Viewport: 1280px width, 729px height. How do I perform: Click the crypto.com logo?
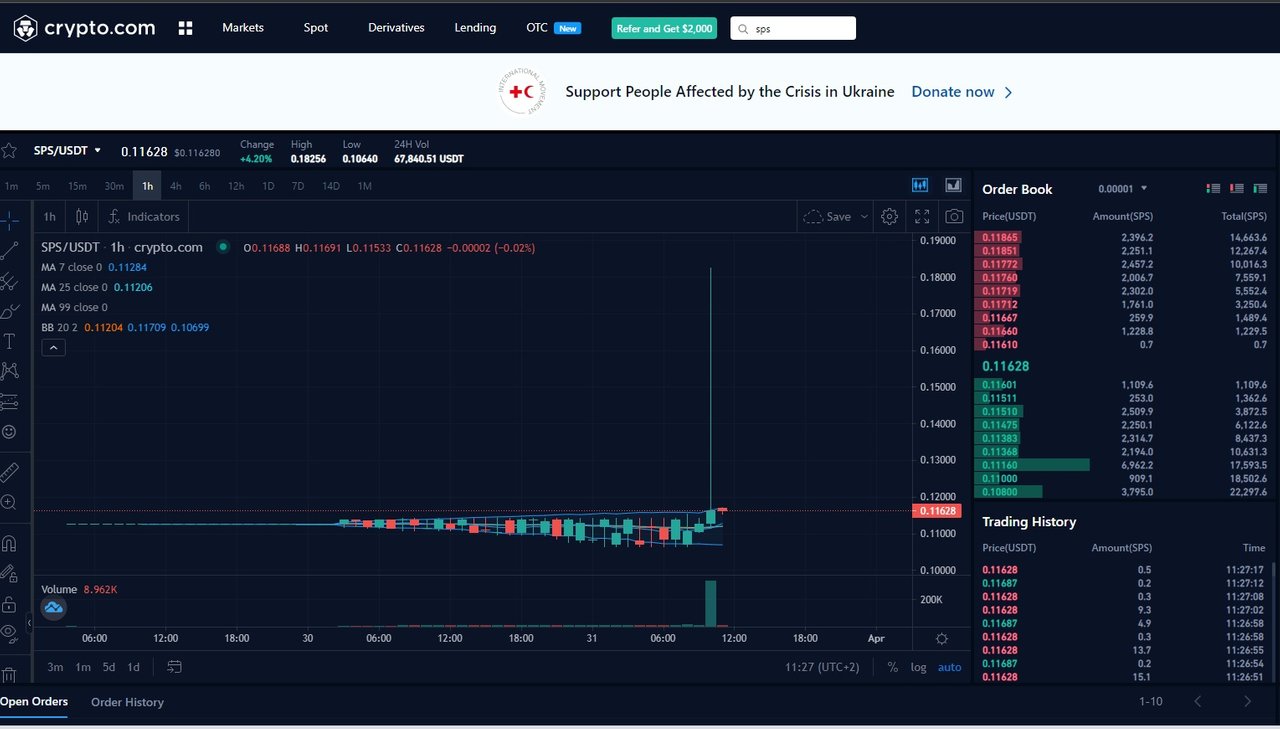click(84, 28)
